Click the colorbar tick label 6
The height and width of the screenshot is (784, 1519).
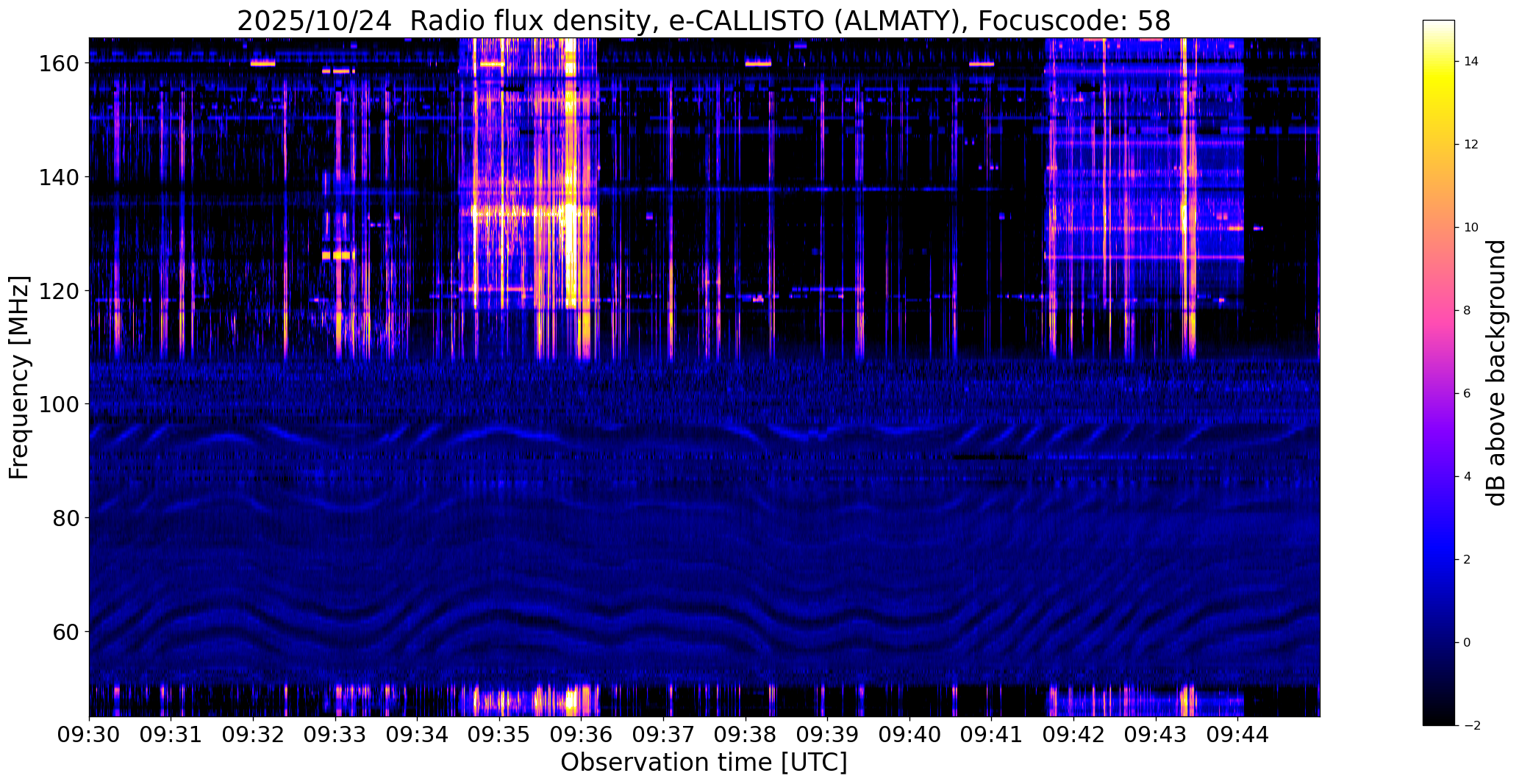(1468, 394)
